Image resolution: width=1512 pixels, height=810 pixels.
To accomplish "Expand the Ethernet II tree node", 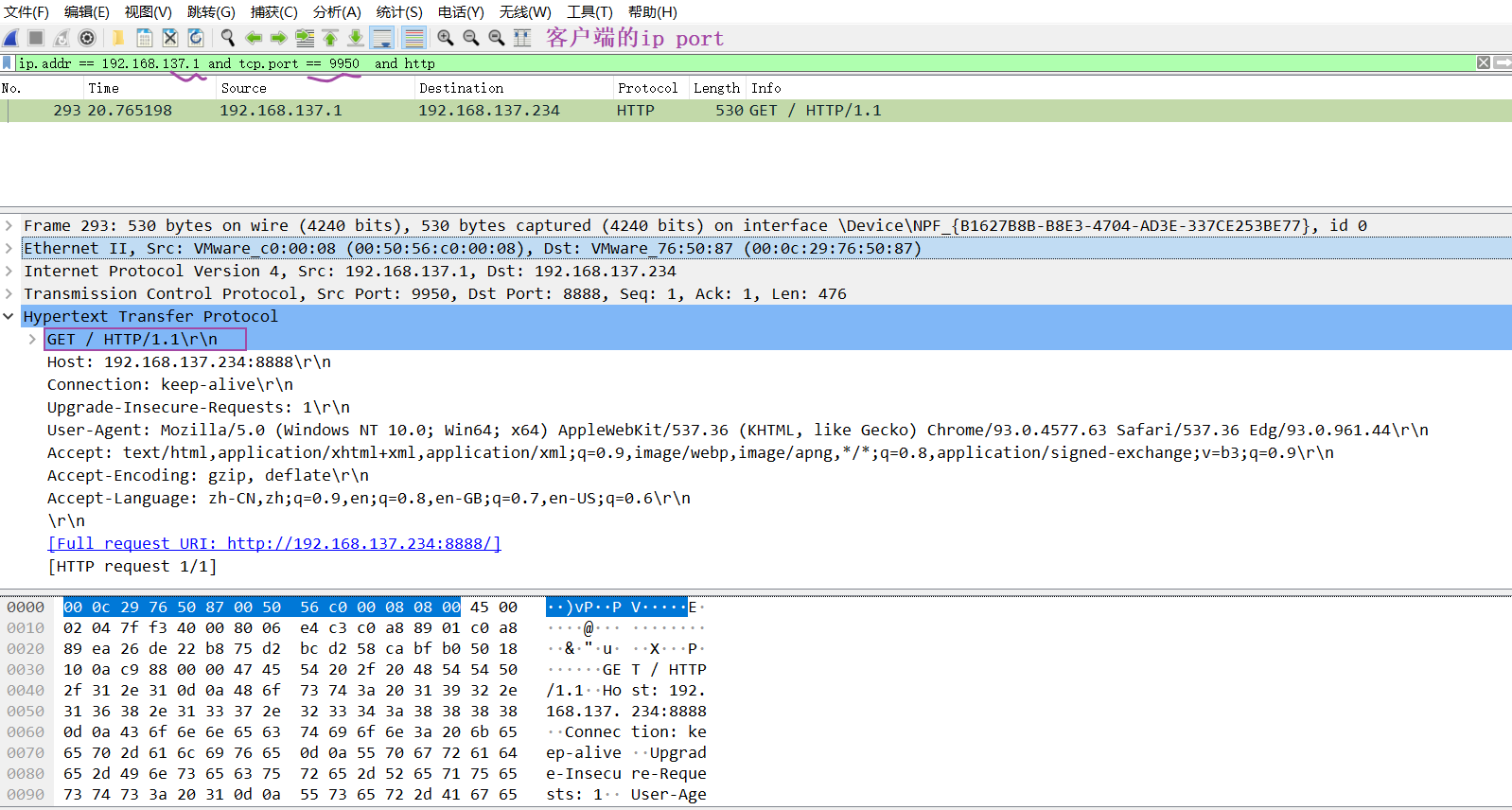I will click(9, 248).
